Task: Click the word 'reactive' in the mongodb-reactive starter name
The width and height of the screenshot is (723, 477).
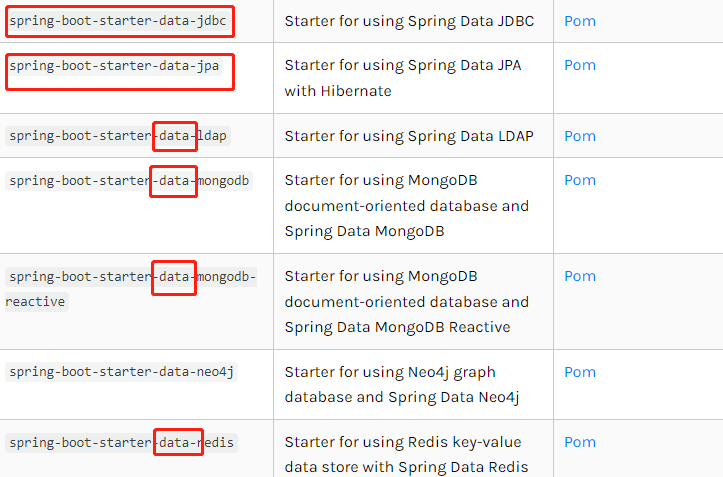Action: point(37,302)
